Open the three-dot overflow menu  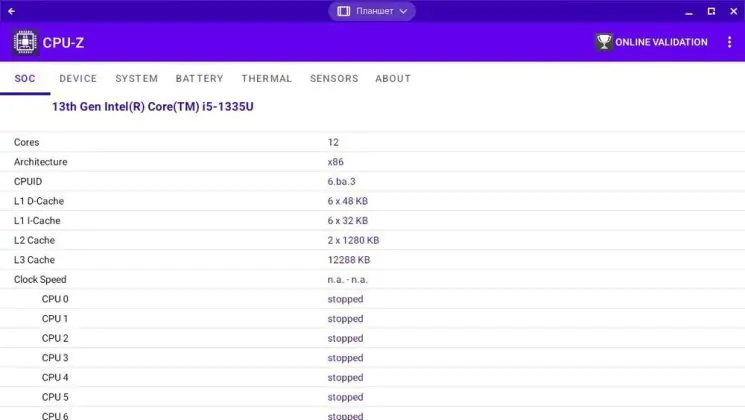[729, 42]
